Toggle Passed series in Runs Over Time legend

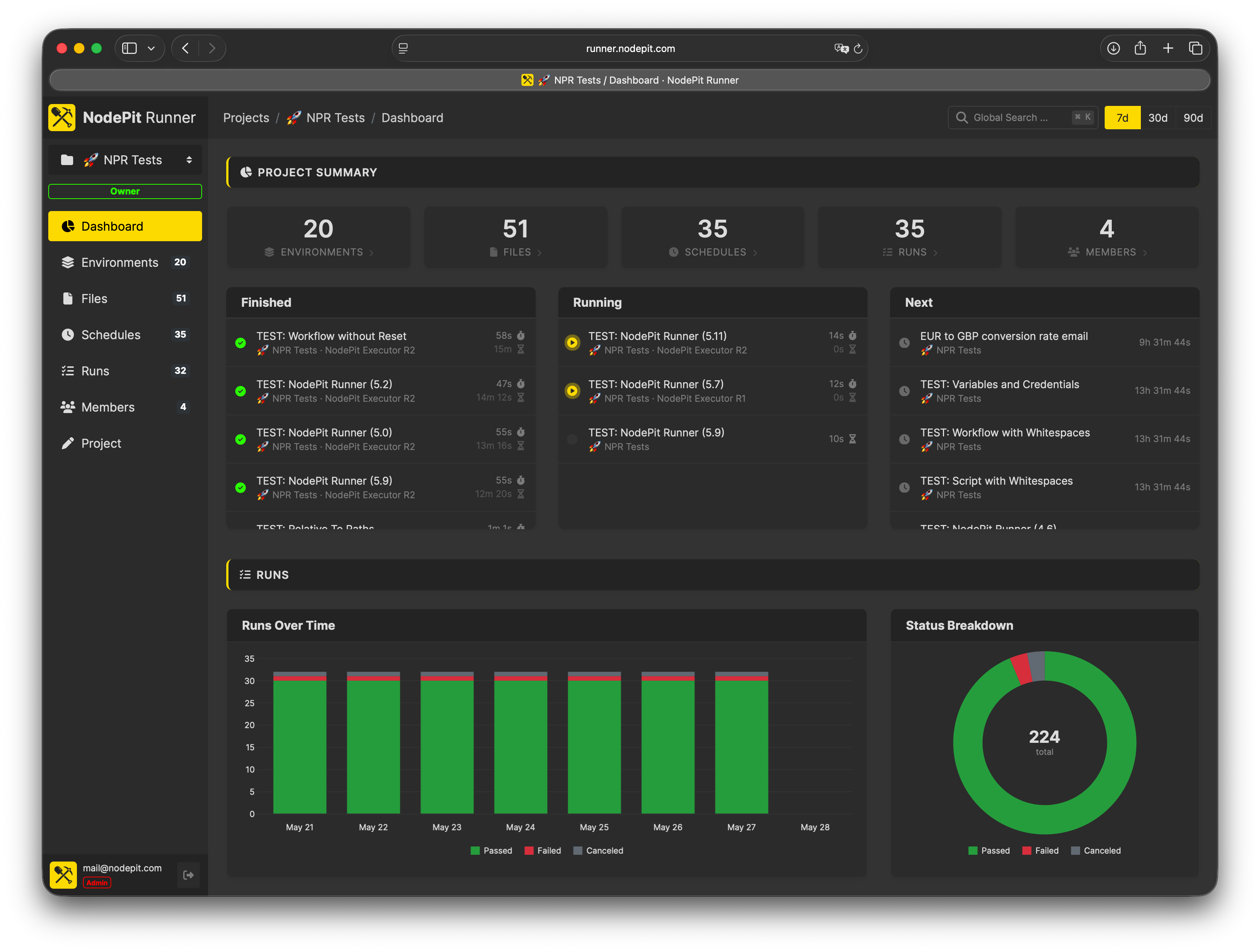pos(491,851)
